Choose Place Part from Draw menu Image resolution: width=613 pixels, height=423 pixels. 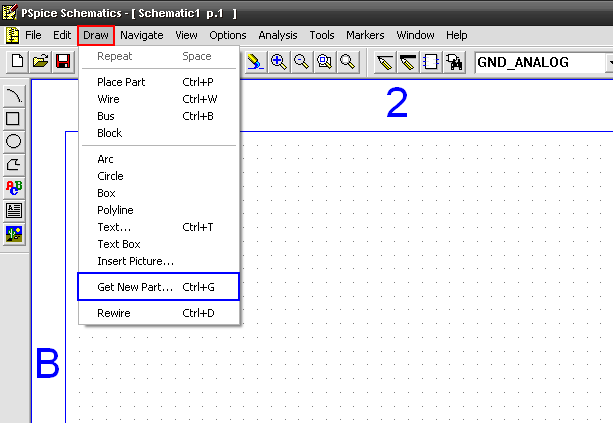(159, 82)
